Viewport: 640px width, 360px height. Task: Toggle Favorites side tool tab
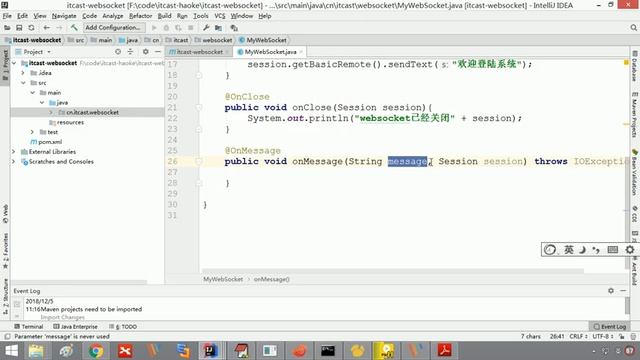[x=5, y=251]
